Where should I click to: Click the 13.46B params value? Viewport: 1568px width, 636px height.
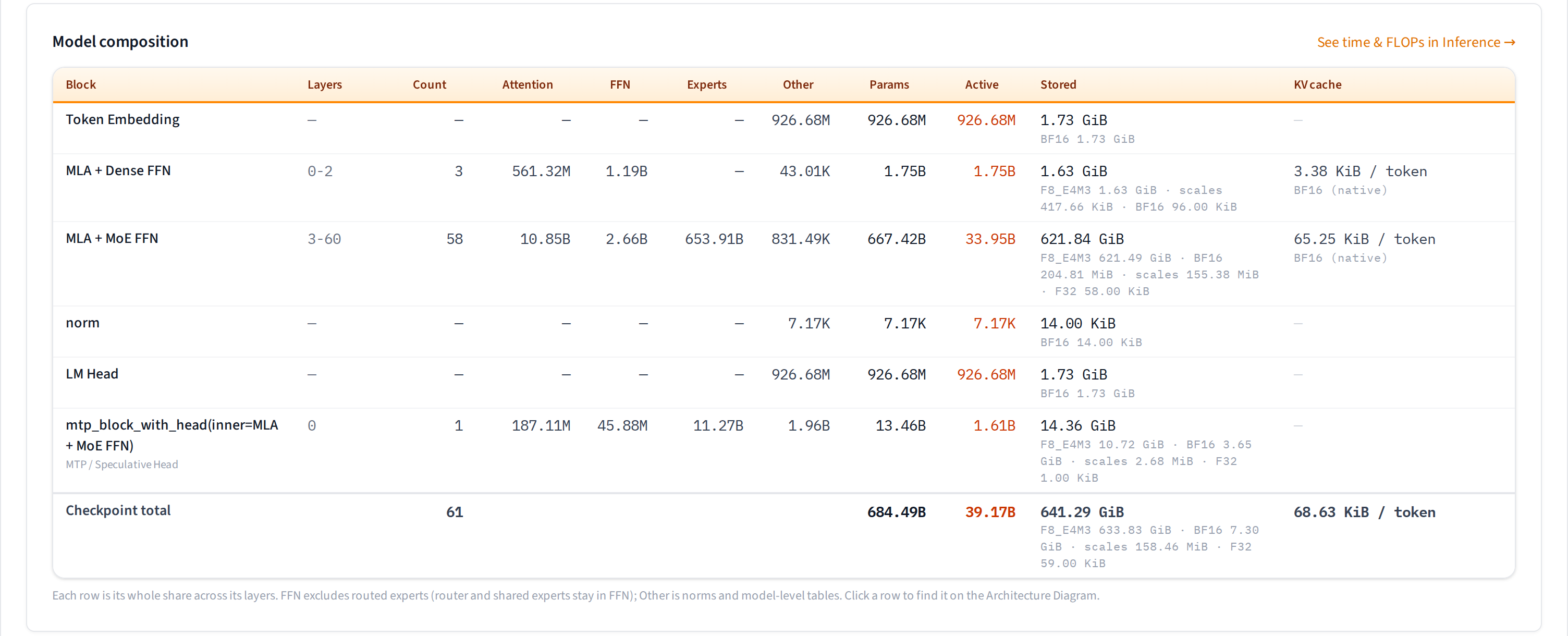(x=900, y=425)
